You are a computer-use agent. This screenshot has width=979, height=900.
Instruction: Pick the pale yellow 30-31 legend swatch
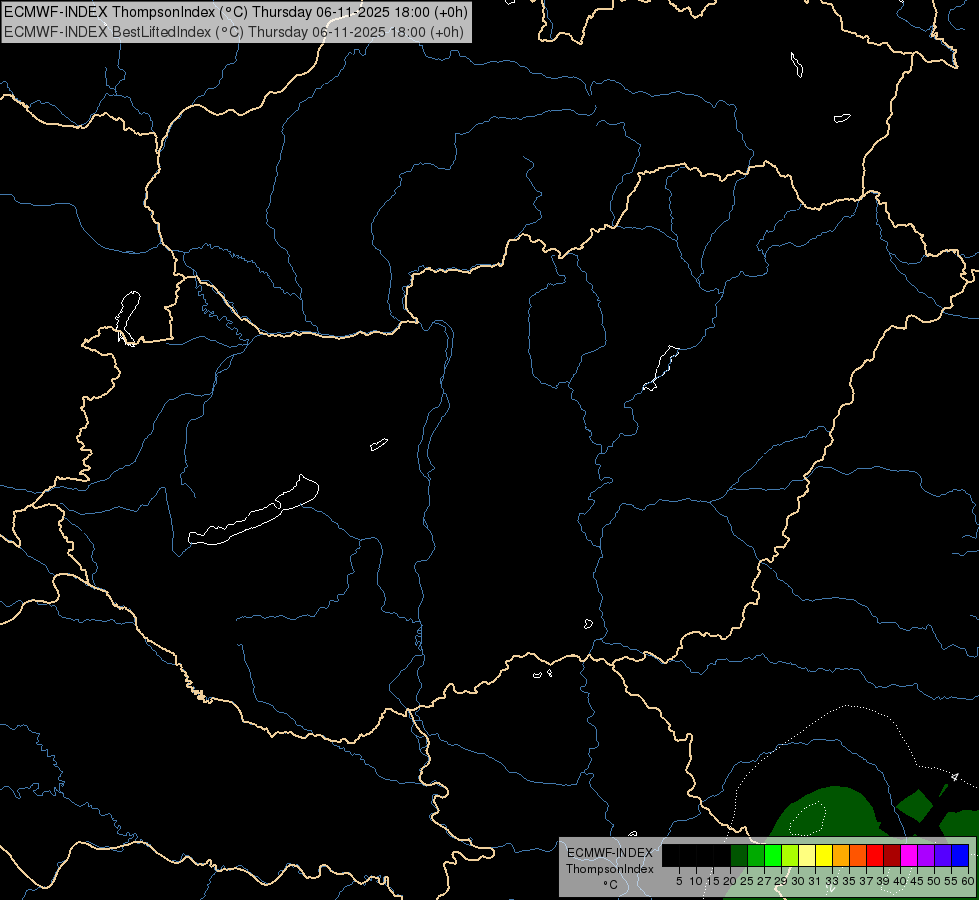tap(807, 856)
